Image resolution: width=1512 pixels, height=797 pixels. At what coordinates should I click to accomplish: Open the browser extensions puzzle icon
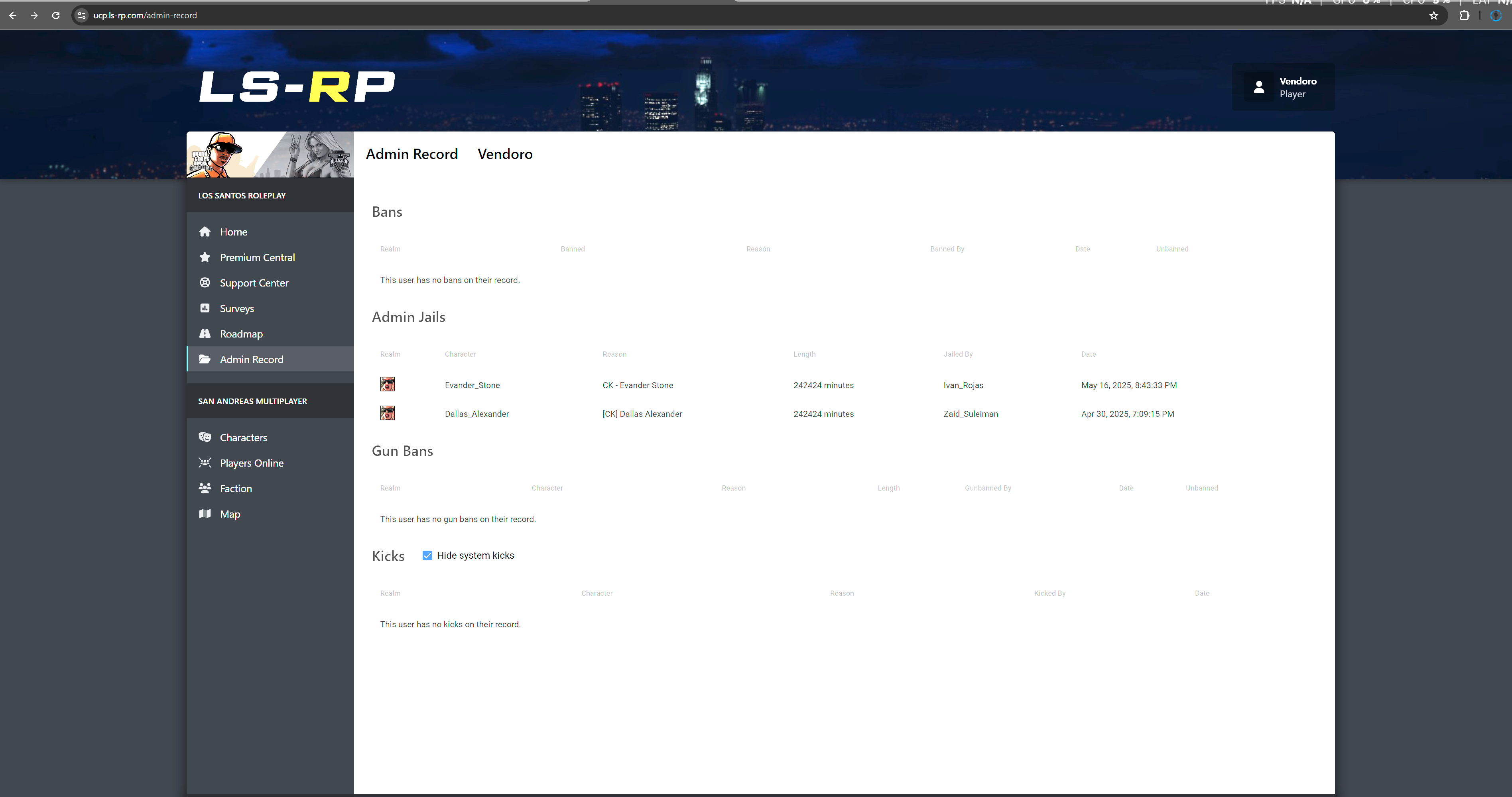(1465, 16)
